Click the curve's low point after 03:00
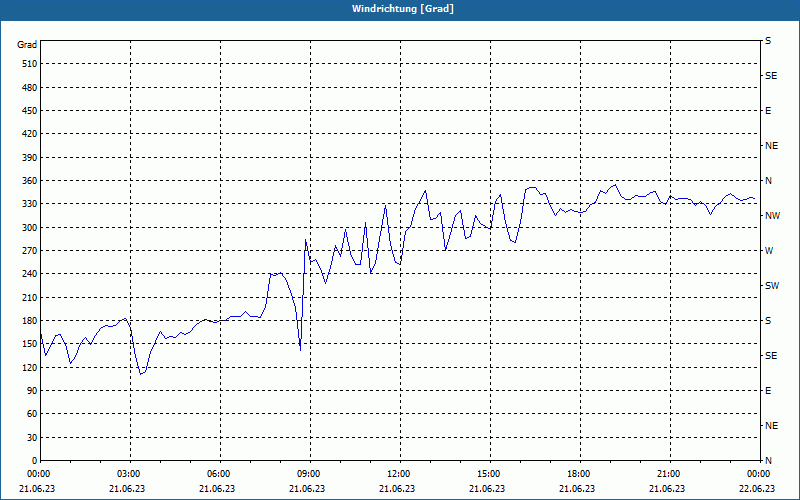Screen dimensions: 800x500 141,374
